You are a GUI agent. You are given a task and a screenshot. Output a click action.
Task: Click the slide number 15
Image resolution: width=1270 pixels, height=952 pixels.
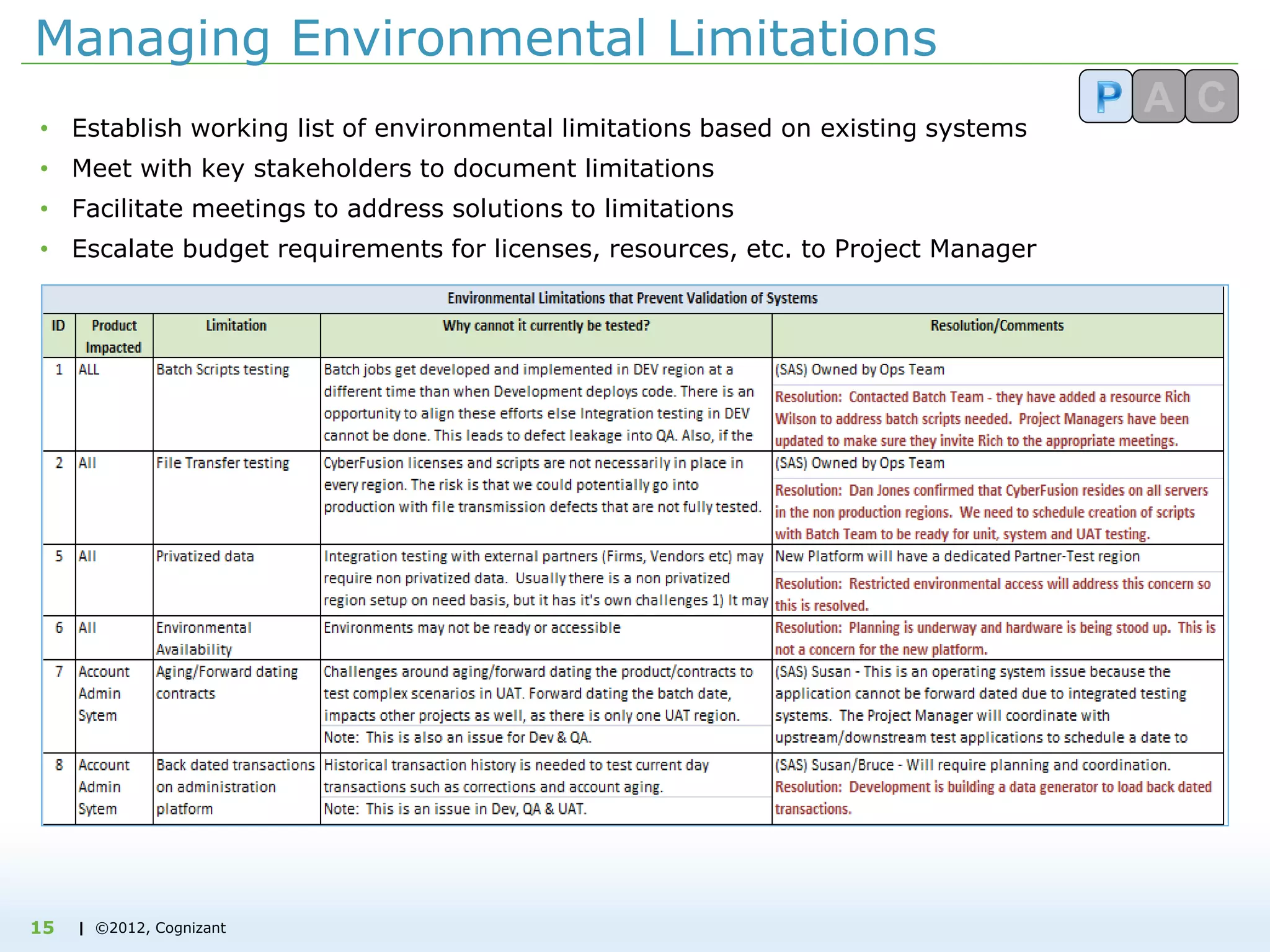[43, 928]
